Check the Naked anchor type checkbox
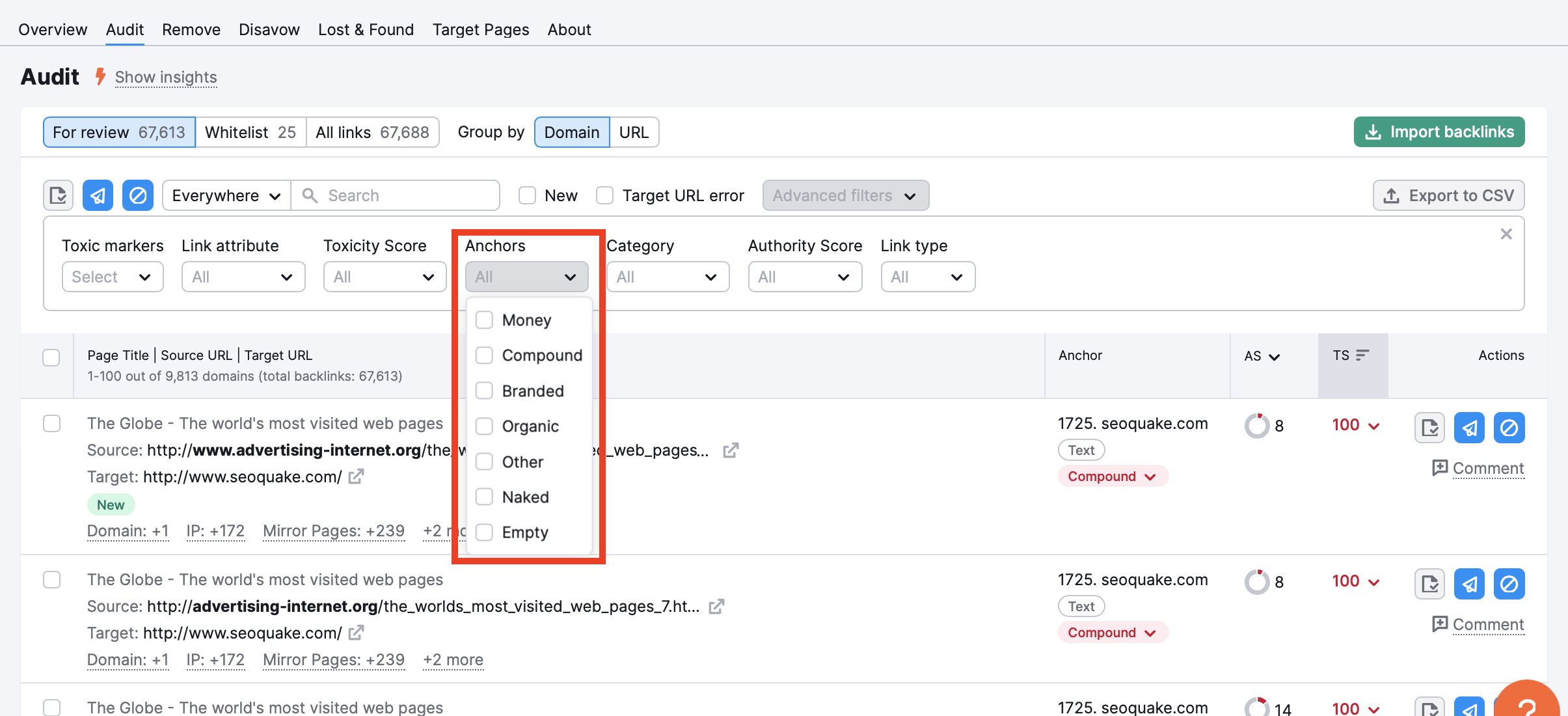1568x716 pixels. pos(485,497)
